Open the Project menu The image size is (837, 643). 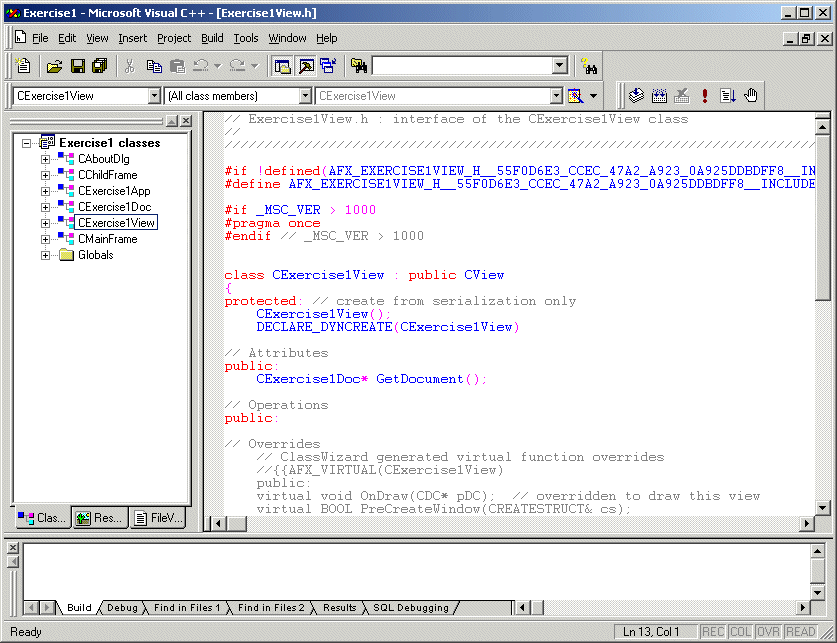[x=173, y=38]
